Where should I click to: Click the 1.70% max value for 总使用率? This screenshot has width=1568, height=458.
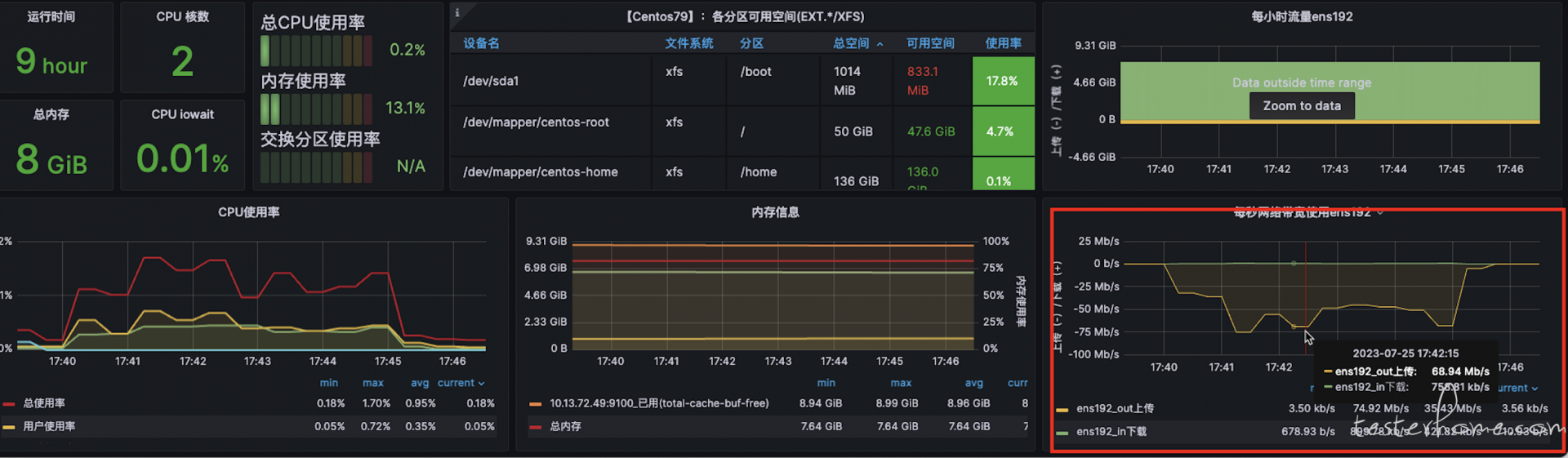click(376, 403)
